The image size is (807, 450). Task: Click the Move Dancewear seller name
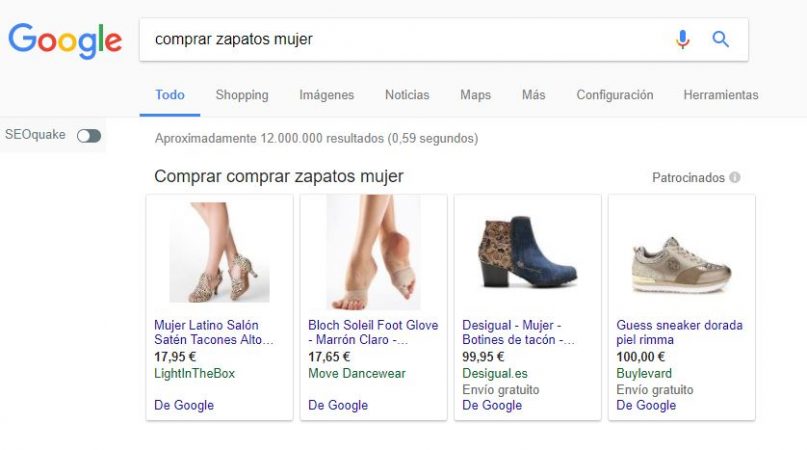pyautogui.click(x=357, y=373)
